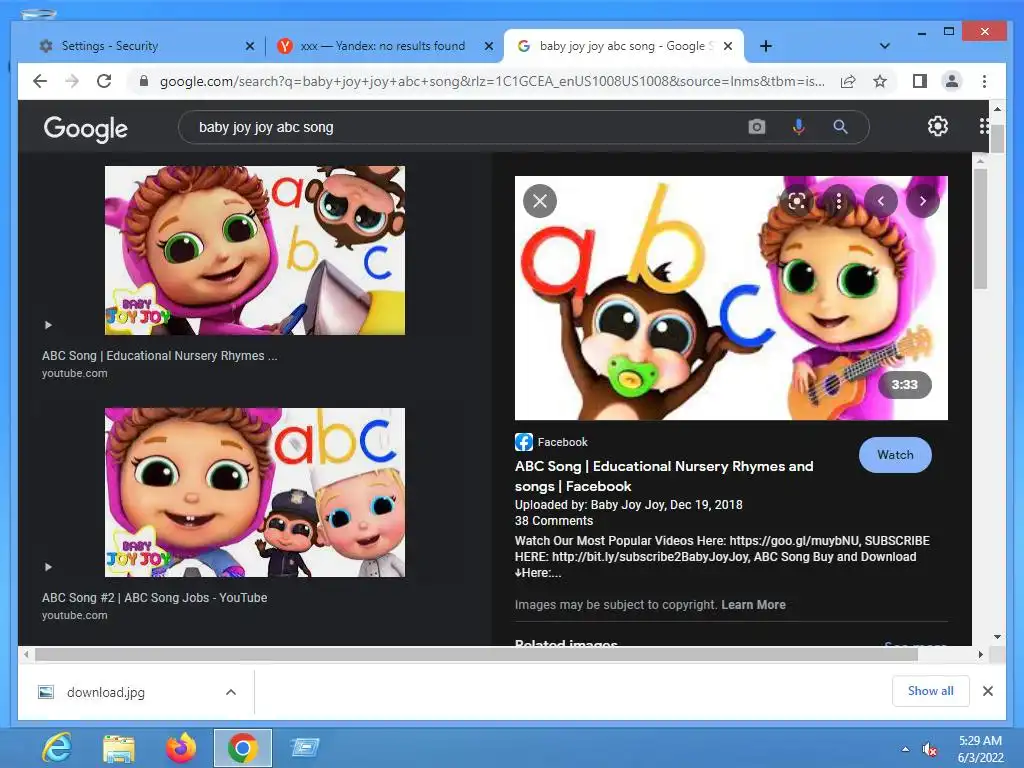
Task: Open ABC Song Facebook title link
Action: point(664,476)
